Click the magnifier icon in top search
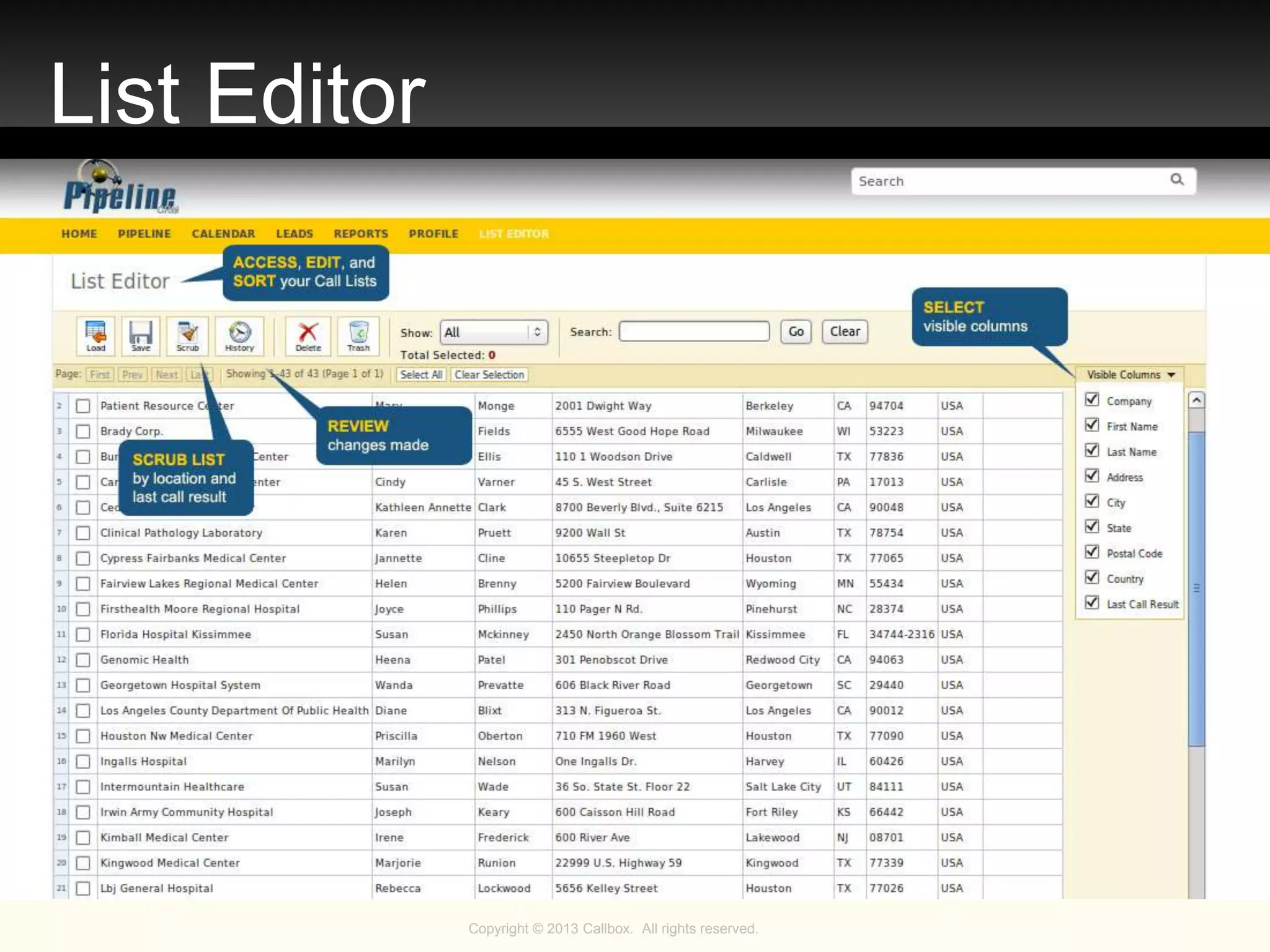 click(1176, 180)
